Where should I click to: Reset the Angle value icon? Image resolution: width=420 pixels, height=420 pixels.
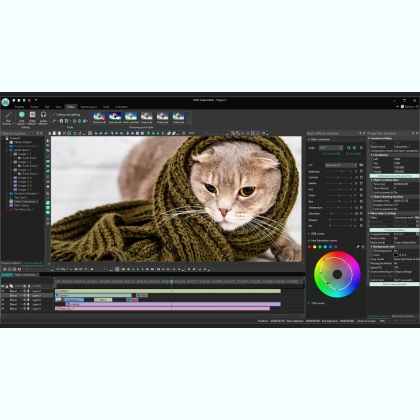[361, 148]
